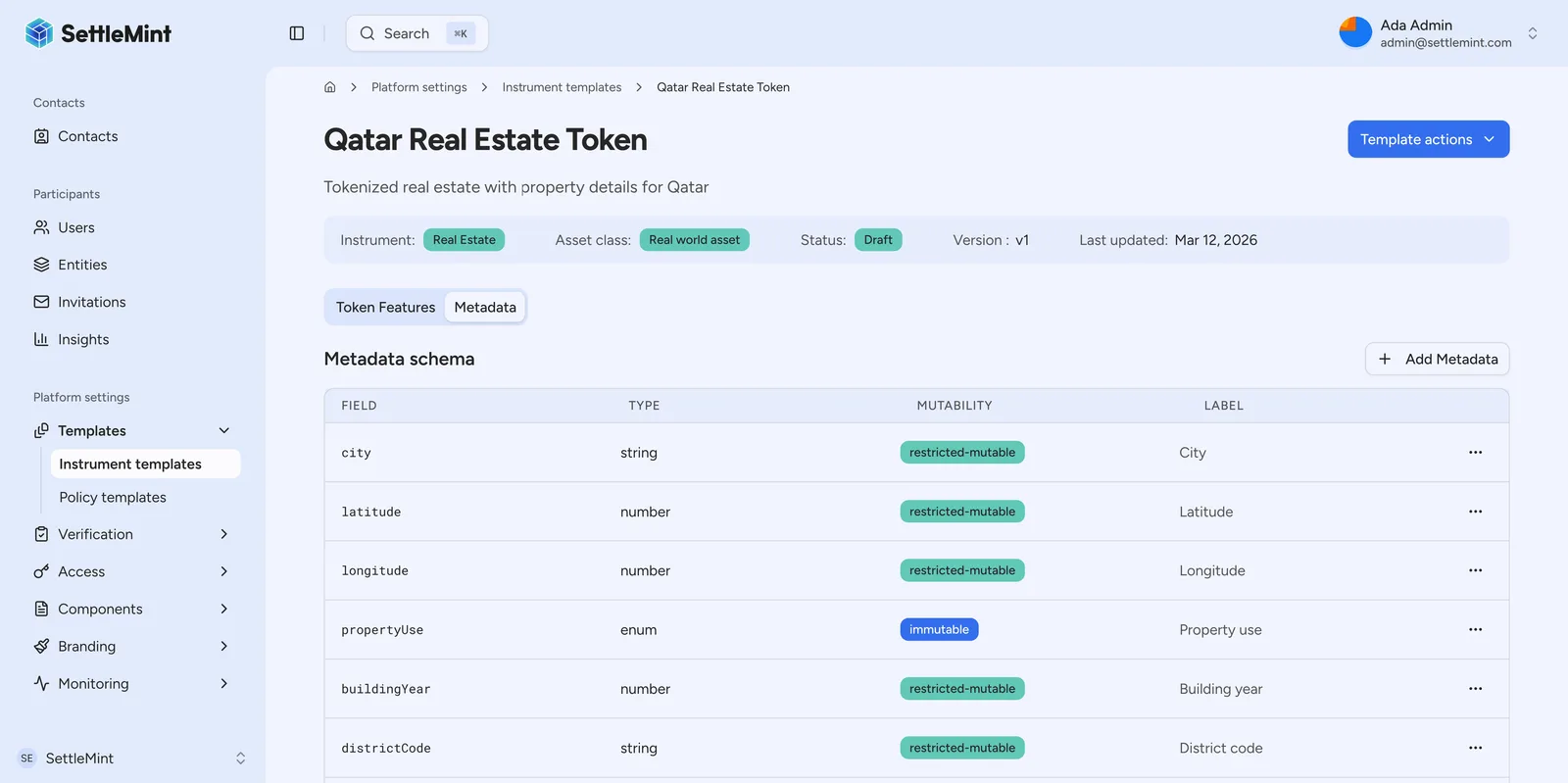Click the plus icon in Add Metadata
The height and width of the screenshot is (783, 1568).
click(1385, 359)
